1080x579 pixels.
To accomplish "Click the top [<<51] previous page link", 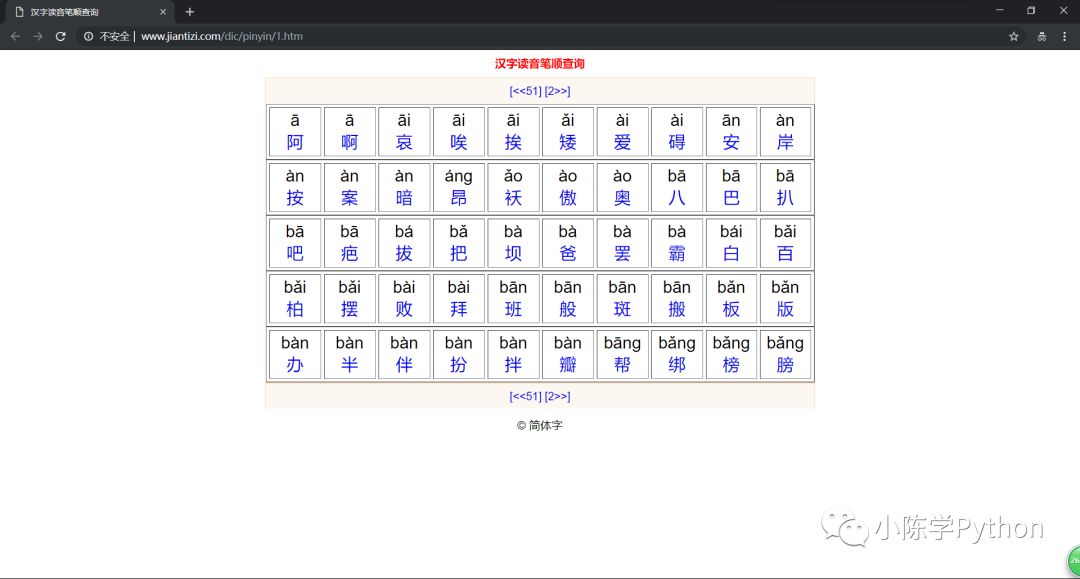I will 526,91.
